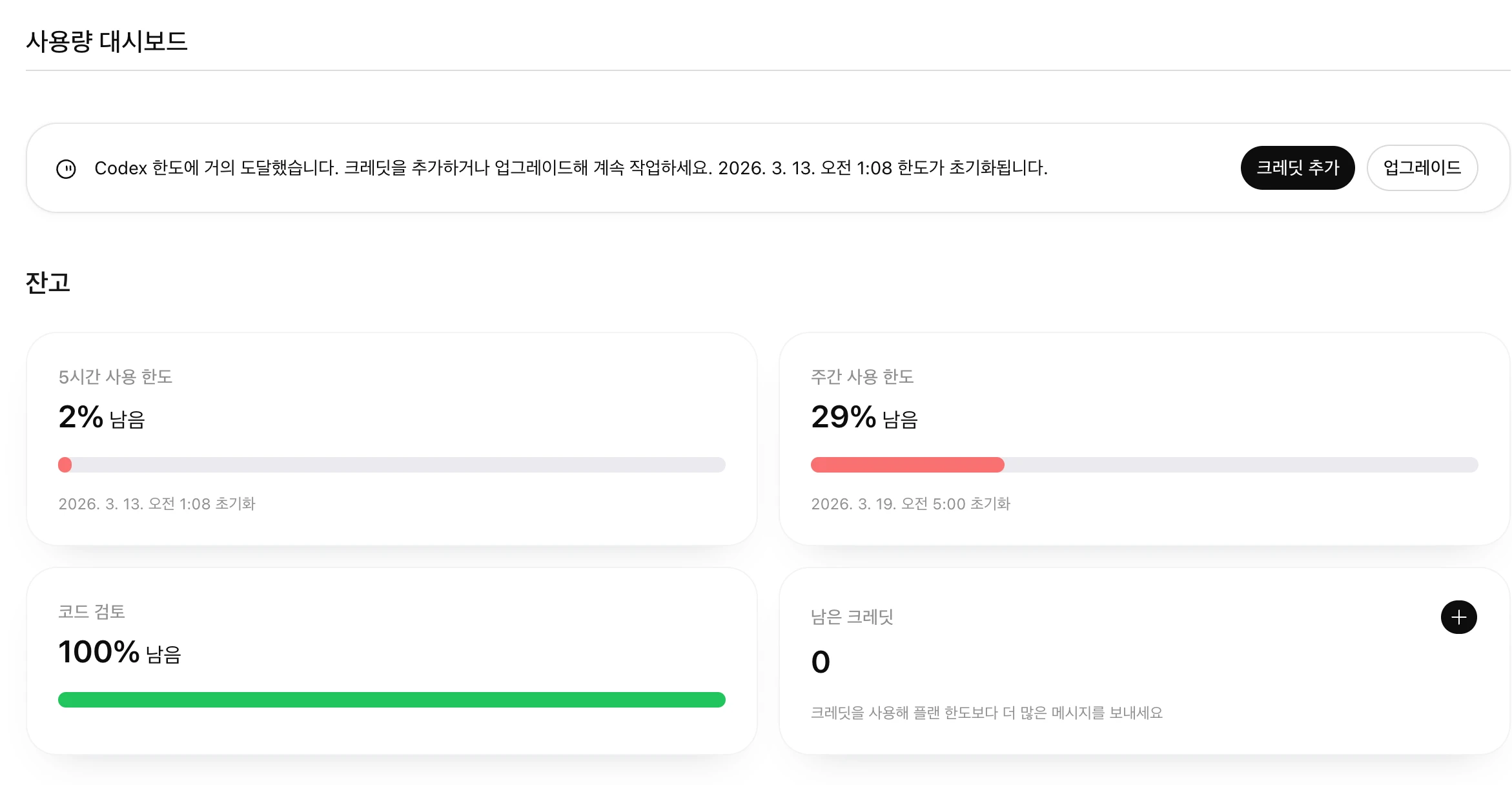Click the green 코드 검토 progress bar
This screenshot has width=1512, height=785.
(x=391, y=700)
